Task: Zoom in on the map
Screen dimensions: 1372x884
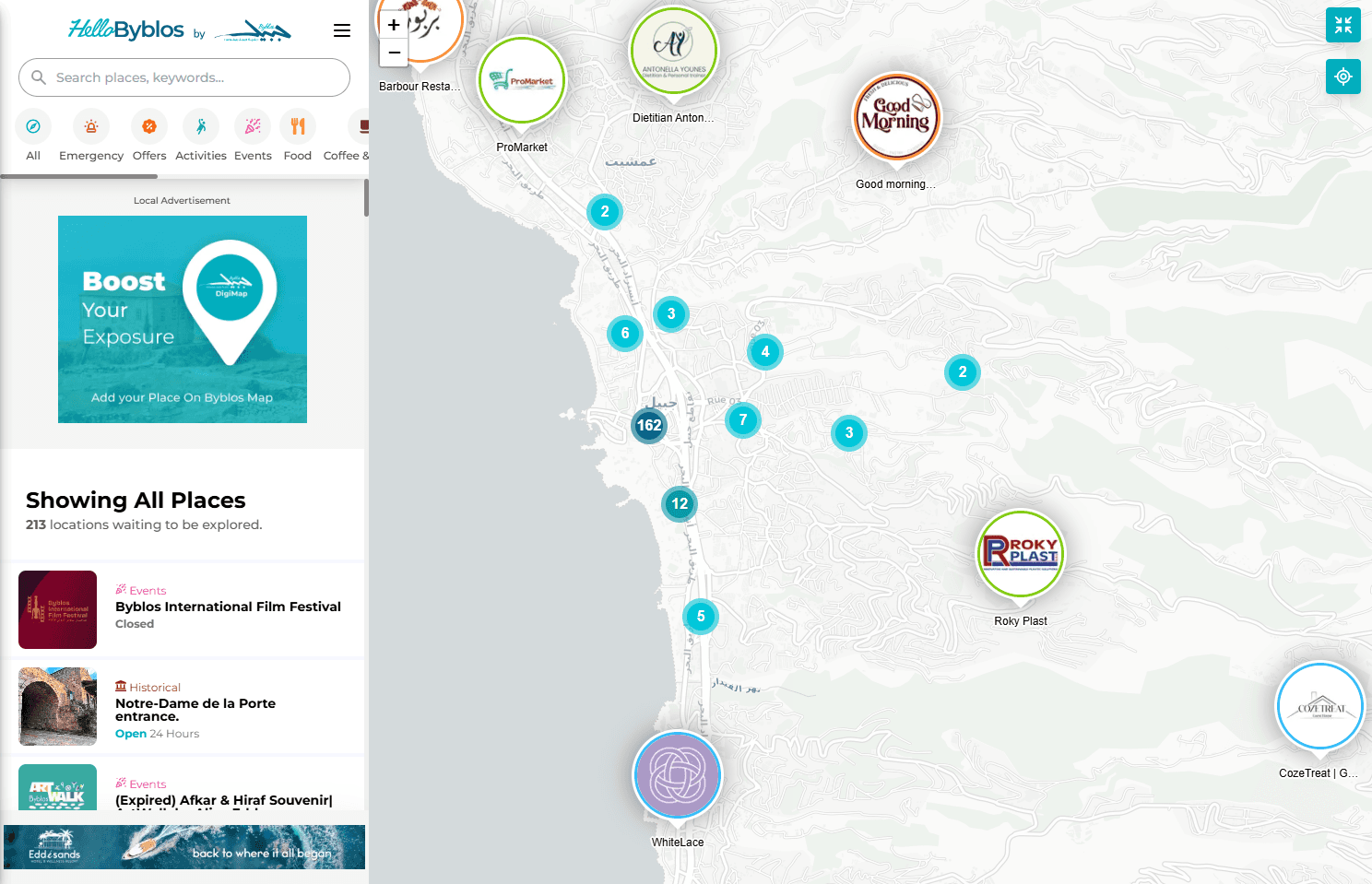Action: [394, 26]
